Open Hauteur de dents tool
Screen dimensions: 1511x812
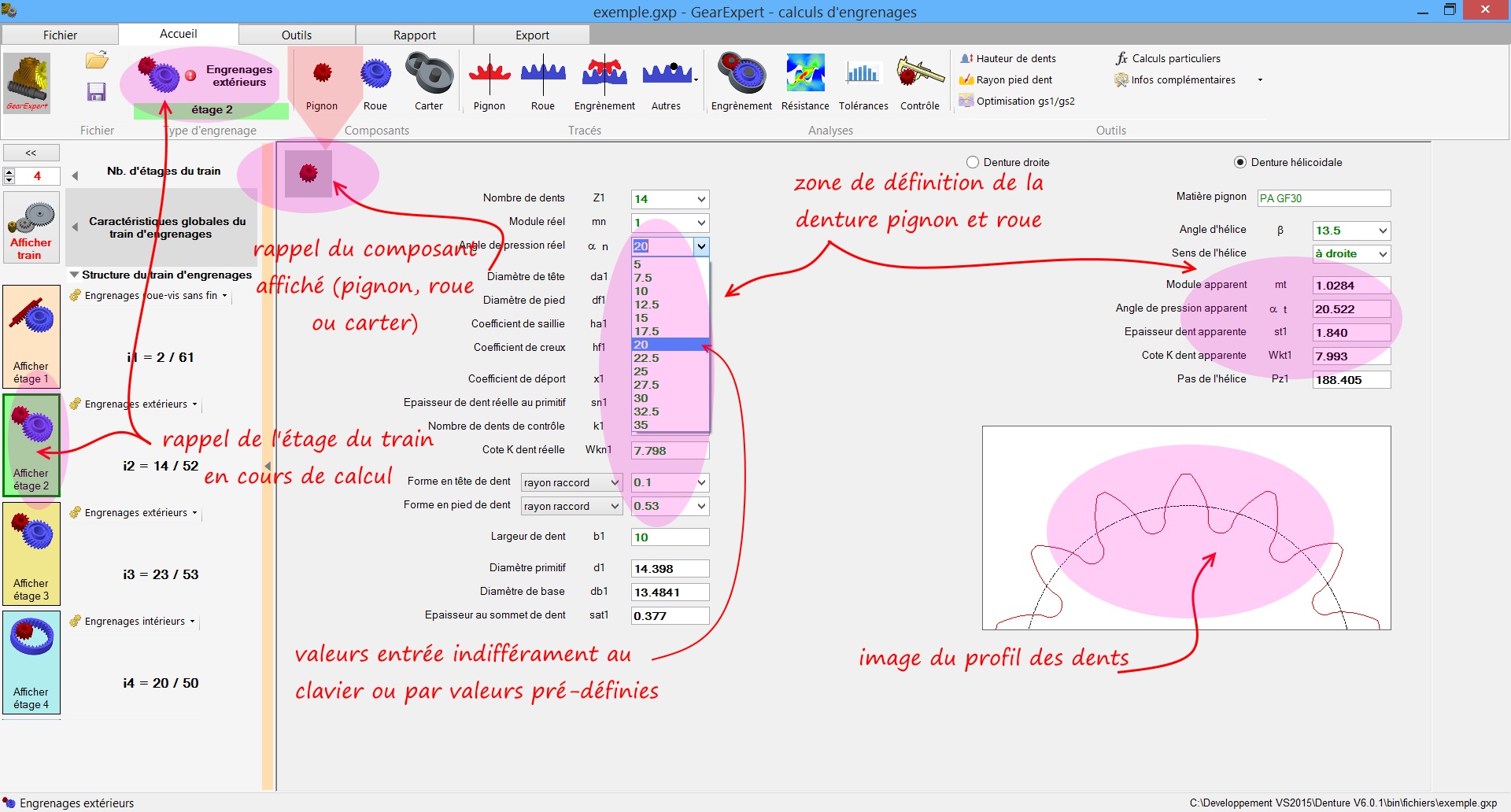pos(1008,58)
